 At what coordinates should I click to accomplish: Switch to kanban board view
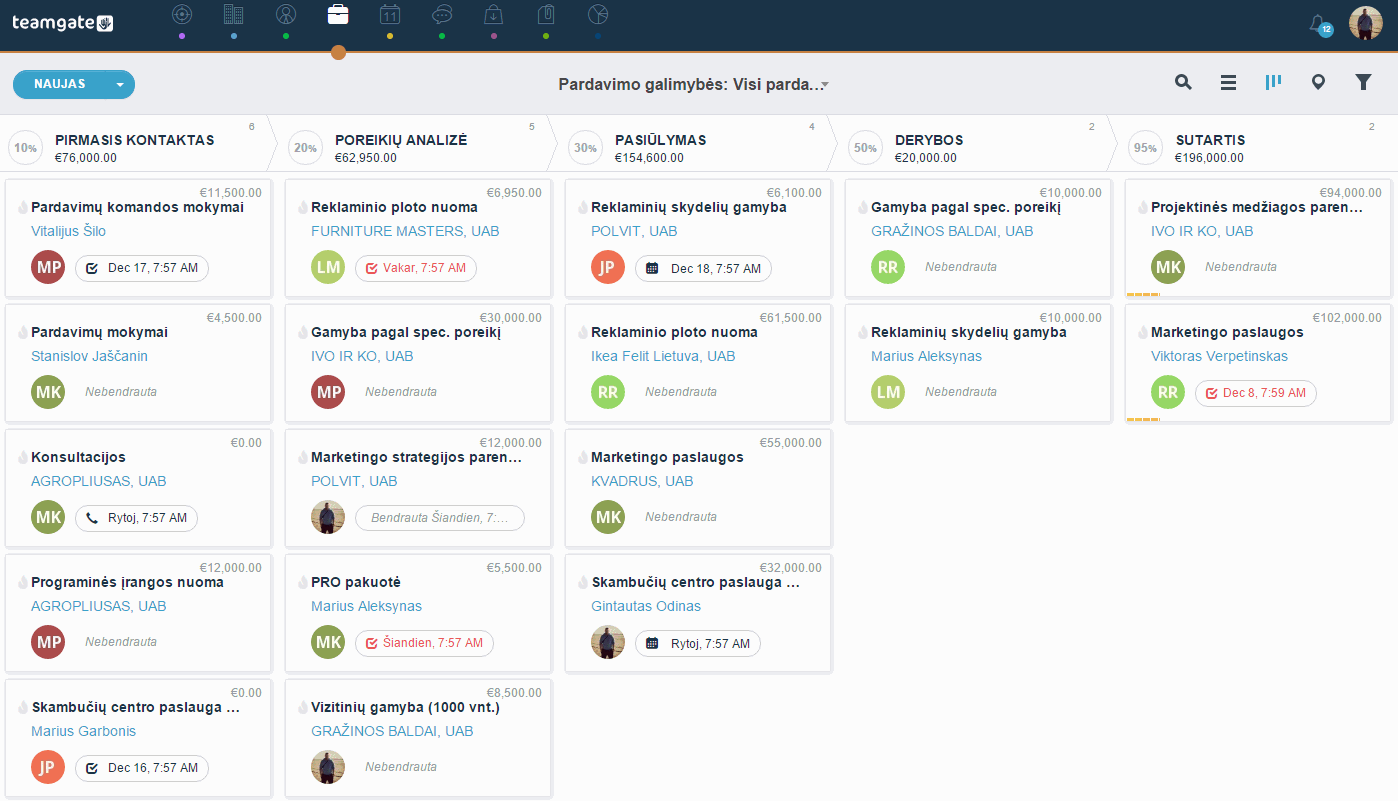click(1273, 83)
